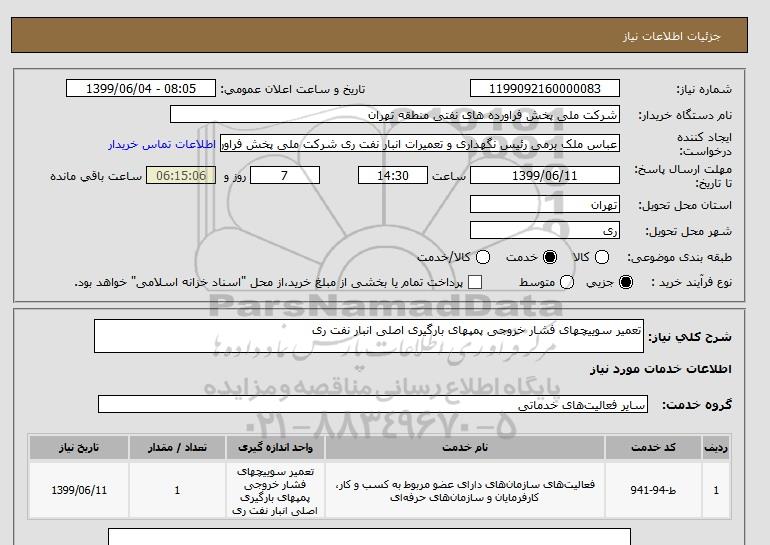Screen dimensions: 770x545
Task: Click the need date cell 1399/06/11 in table
Action: [79, 490]
